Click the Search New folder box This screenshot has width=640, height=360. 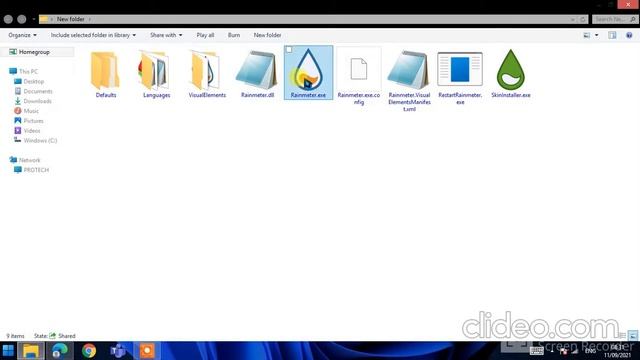(x=615, y=19)
